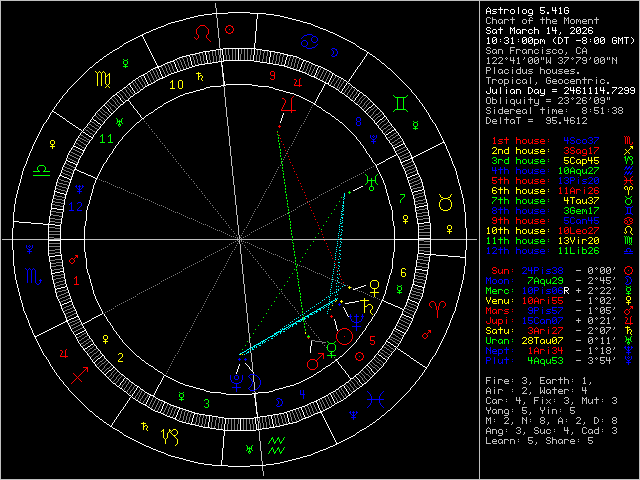Select the blue Cancer glyph on the zodiac ring

[310, 41]
